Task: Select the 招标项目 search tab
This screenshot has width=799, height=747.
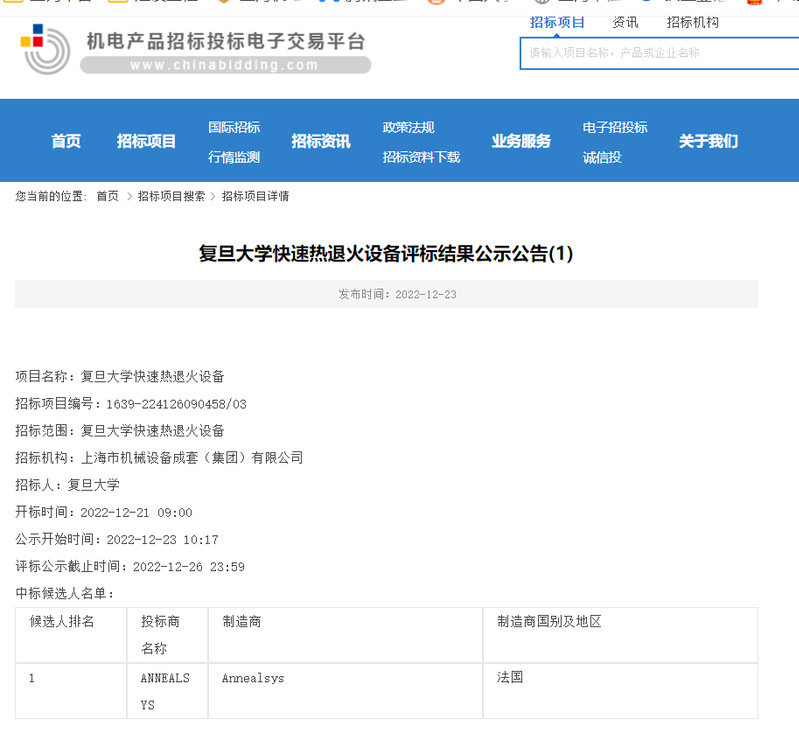Action: [557, 22]
